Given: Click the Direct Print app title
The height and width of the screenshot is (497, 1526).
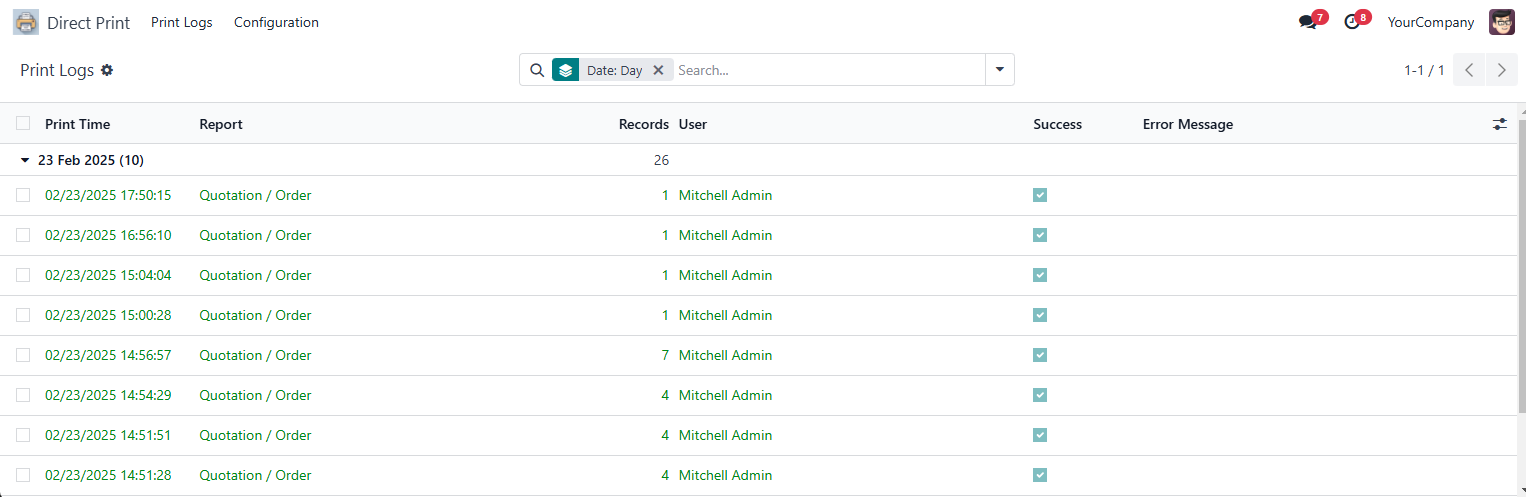Looking at the screenshot, I should [88, 22].
